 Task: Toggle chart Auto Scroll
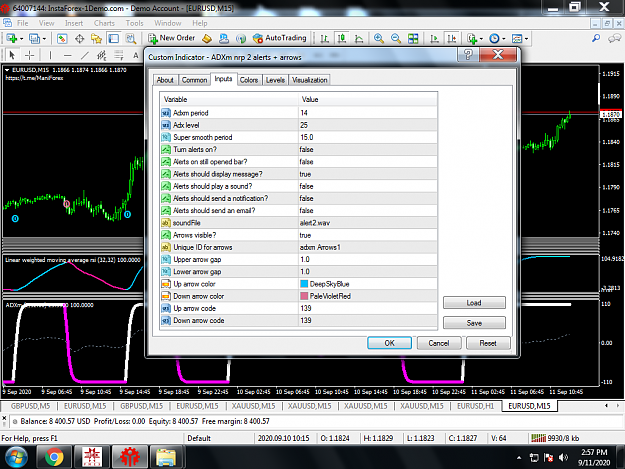[x=434, y=39]
